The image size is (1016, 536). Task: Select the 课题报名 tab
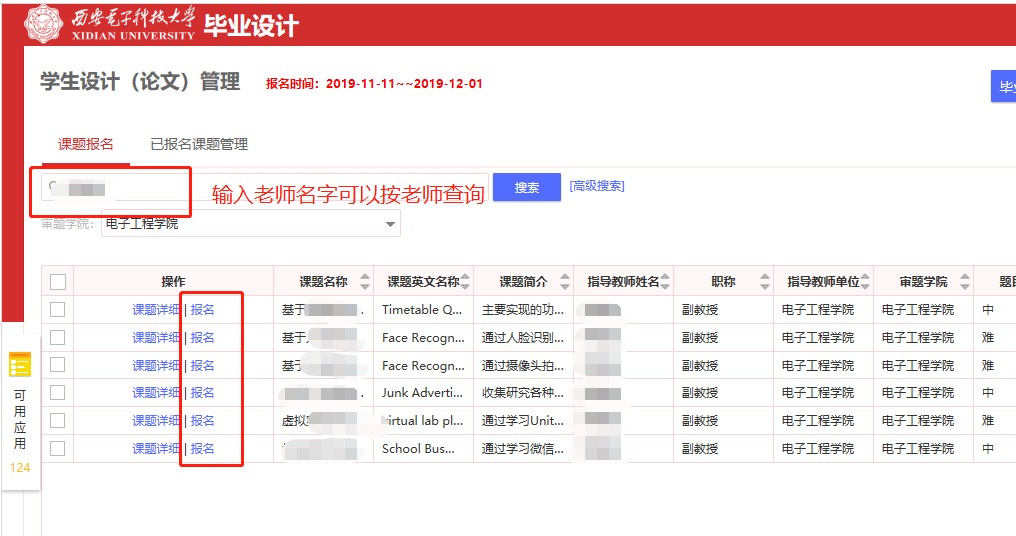(86, 144)
